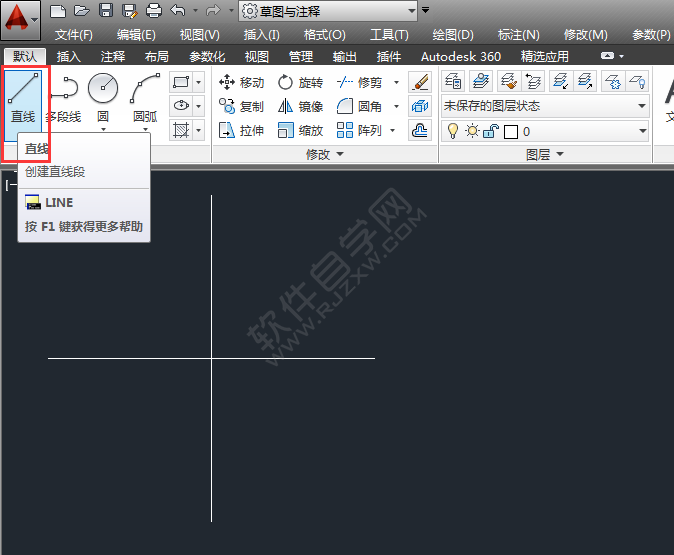Click the Scale (缩放) tool
This screenshot has width=674, height=555.
tap(299, 130)
